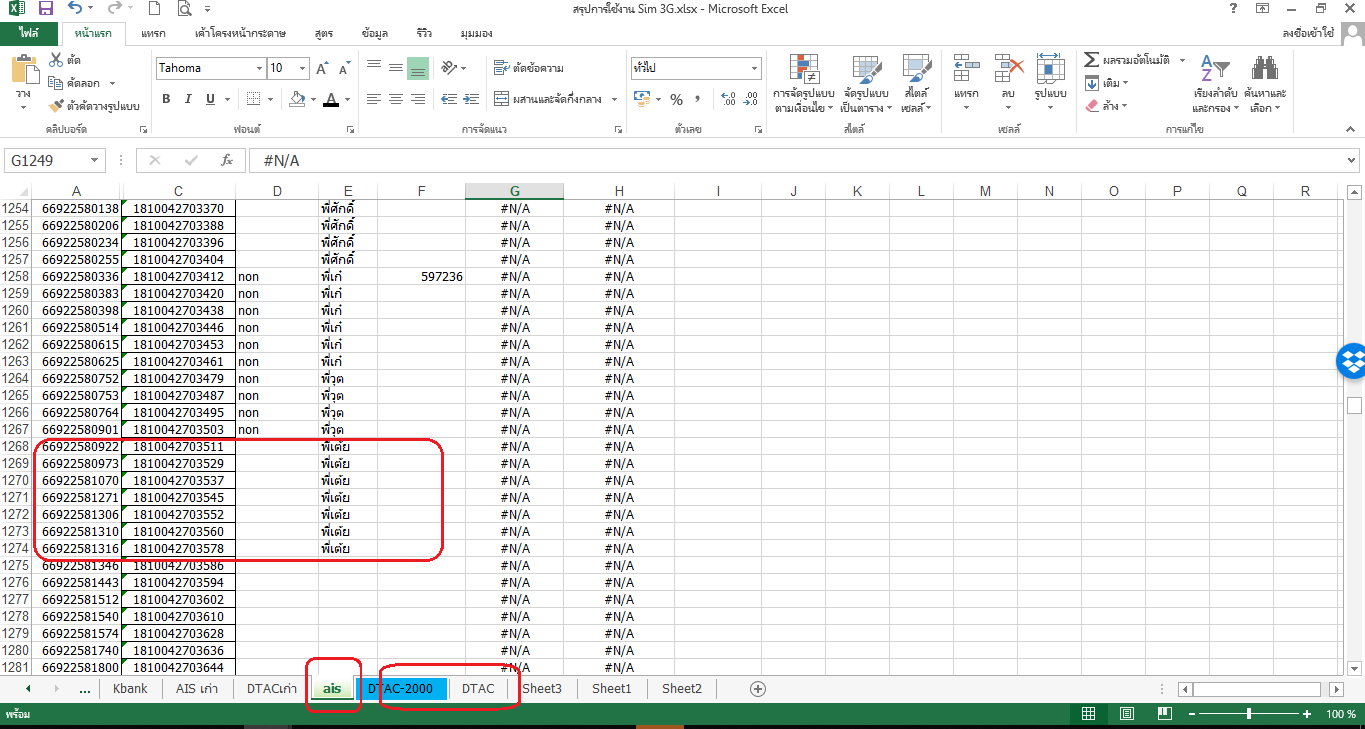
Task: Select column G header
Action: click(514, 191)
